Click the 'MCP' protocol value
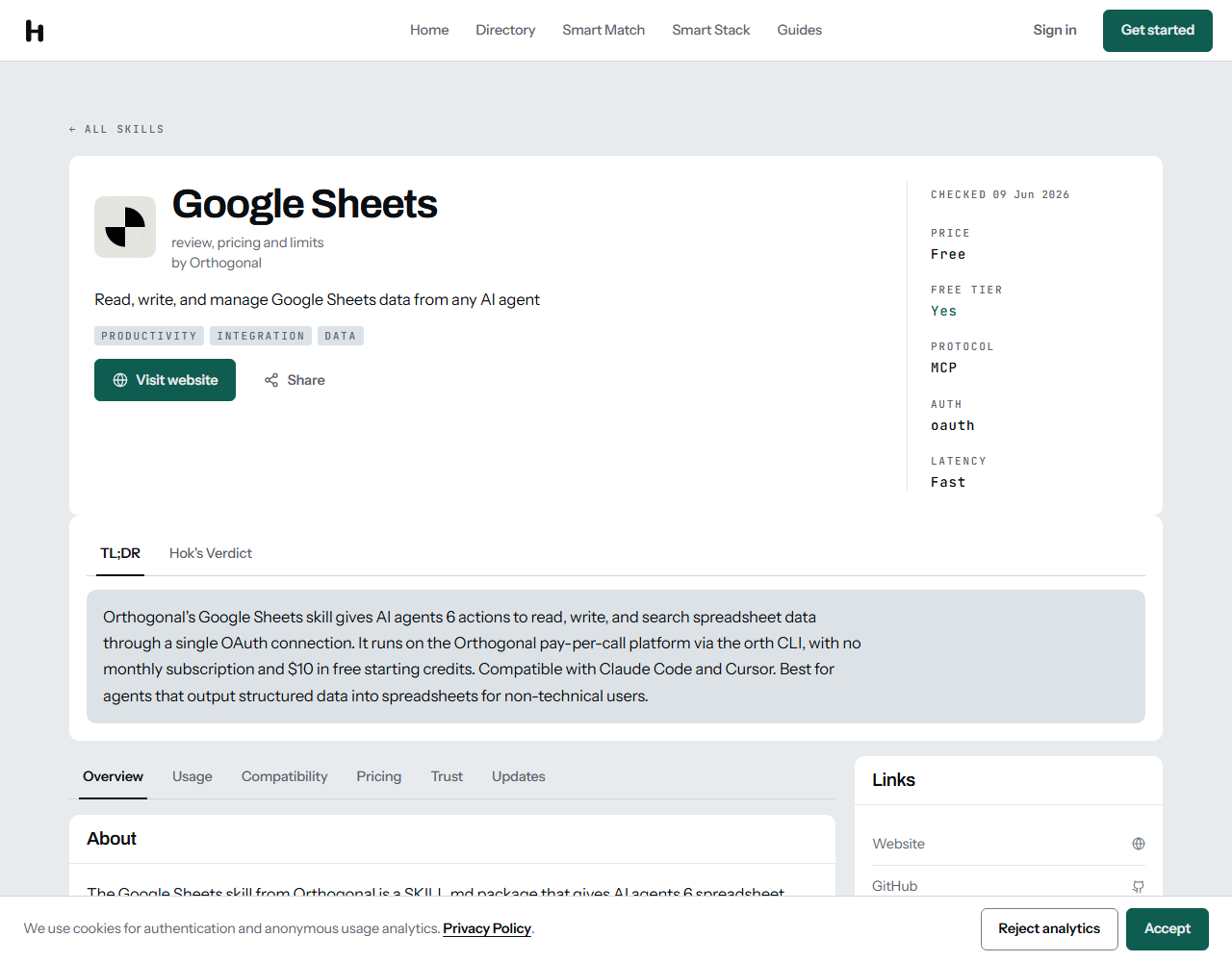1232x962 pixels. [x=943, y=367]
